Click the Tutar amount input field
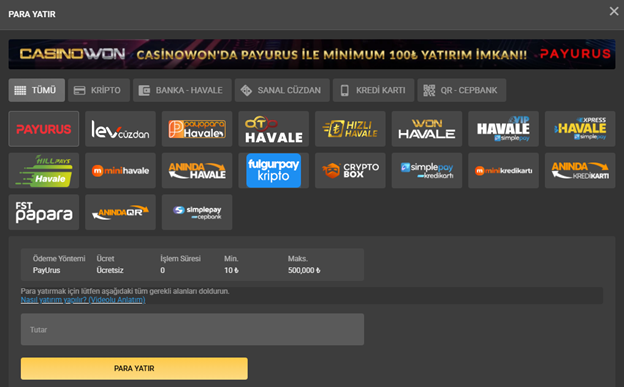Image resolution: width=624 pixels, height=387 pixels. [x=192, y=329]
